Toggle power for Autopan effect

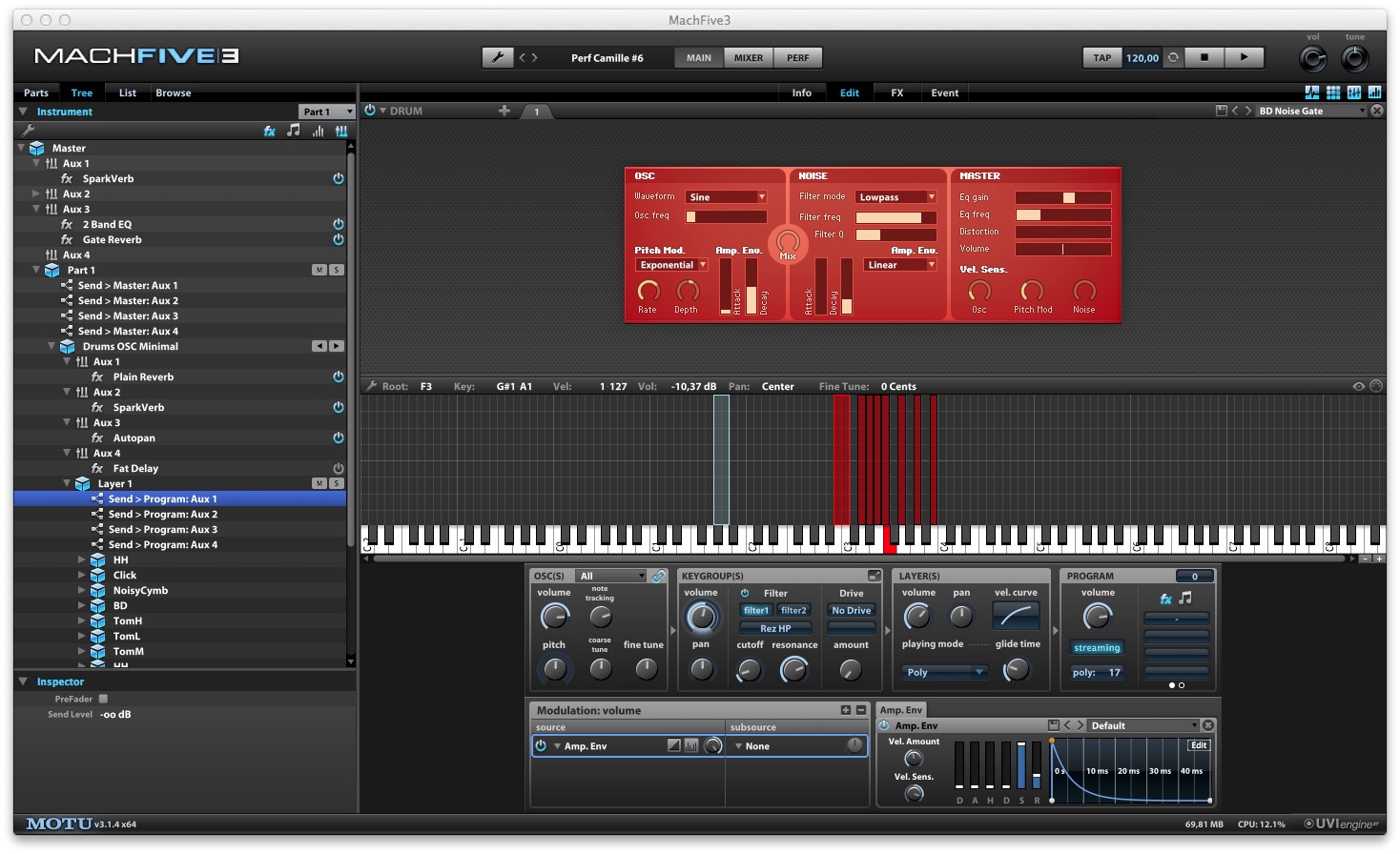pyautogui.click(x=338, y=437)
